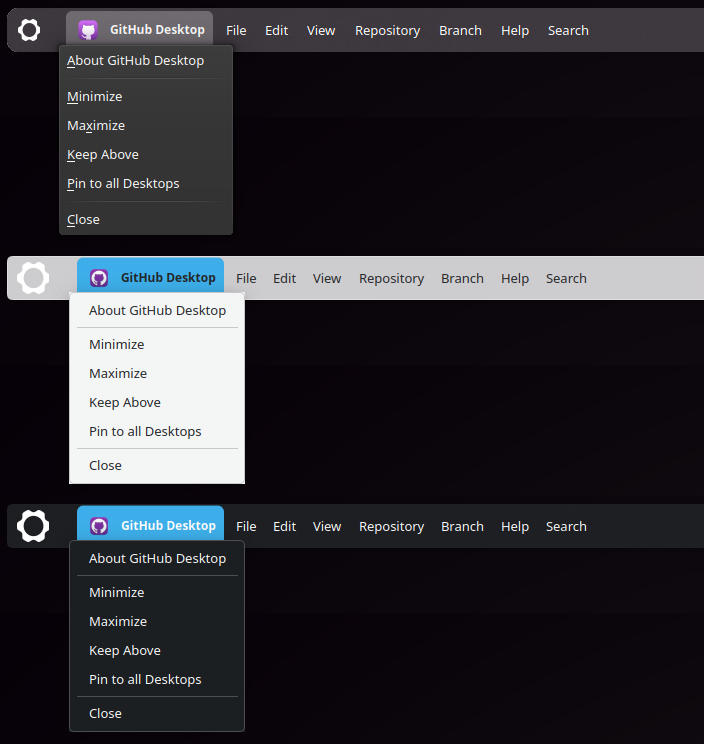Open GitHub Desktop app menu in bottom panel

pos(150,525)
